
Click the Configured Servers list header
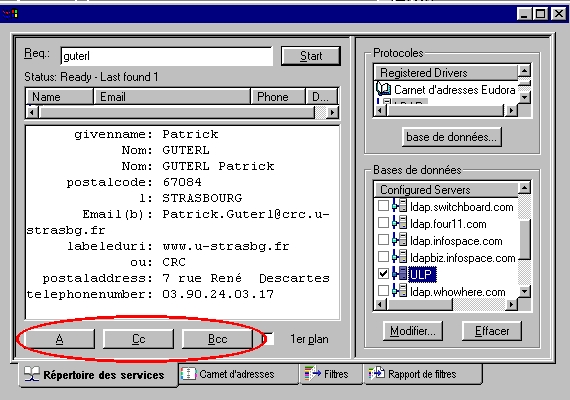coord(446,190)
